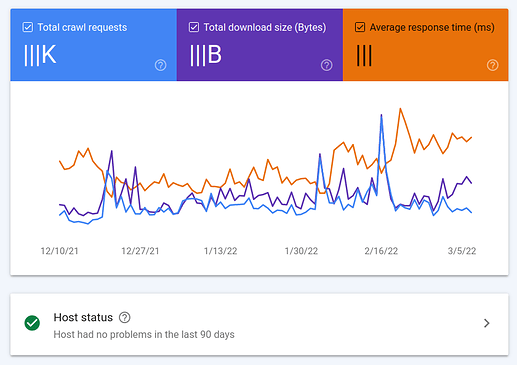Open the Host status heading
This screenshot has width=517, height=365.
point(83,317)
